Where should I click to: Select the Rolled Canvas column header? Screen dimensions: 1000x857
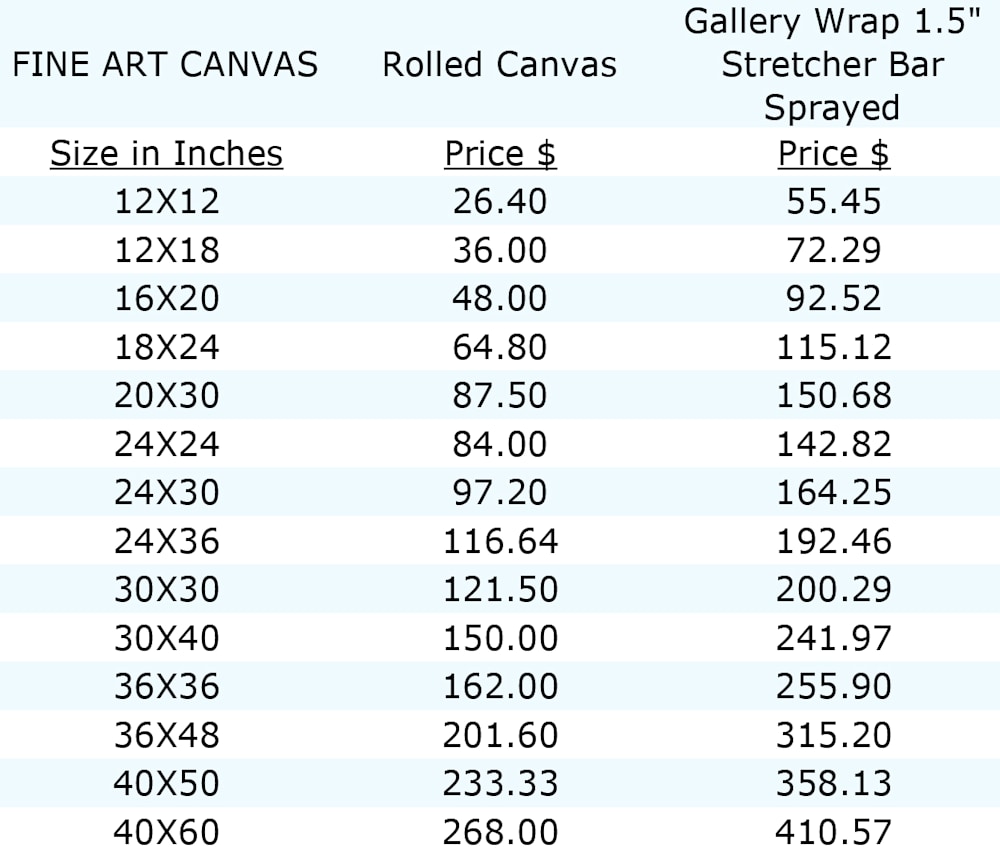[499, 65]
